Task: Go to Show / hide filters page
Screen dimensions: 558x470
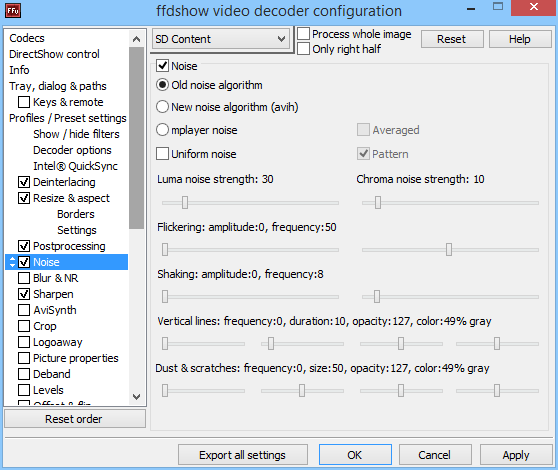Action: pos(76,134)
